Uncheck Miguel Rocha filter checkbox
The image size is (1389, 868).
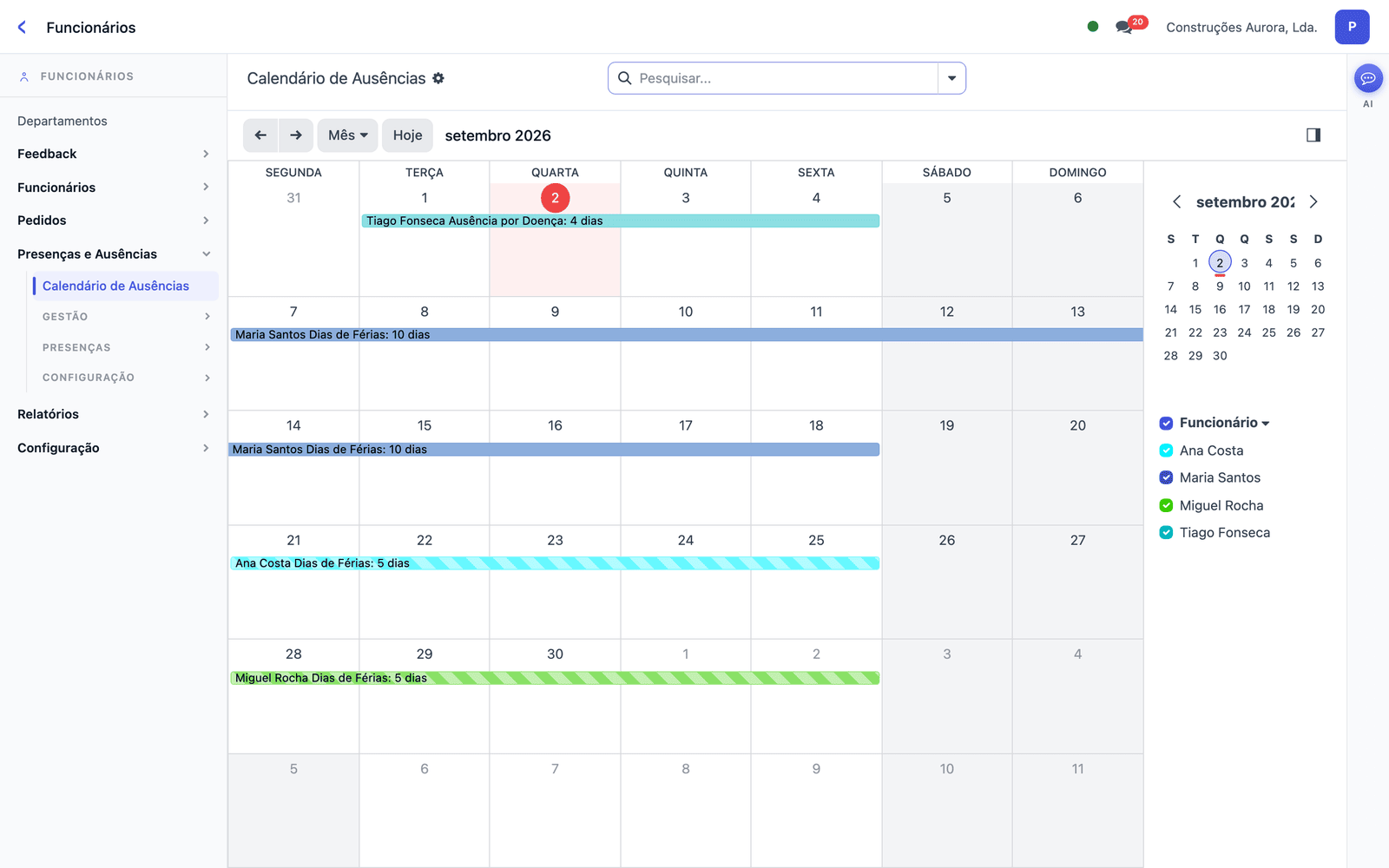(1166, 505)
